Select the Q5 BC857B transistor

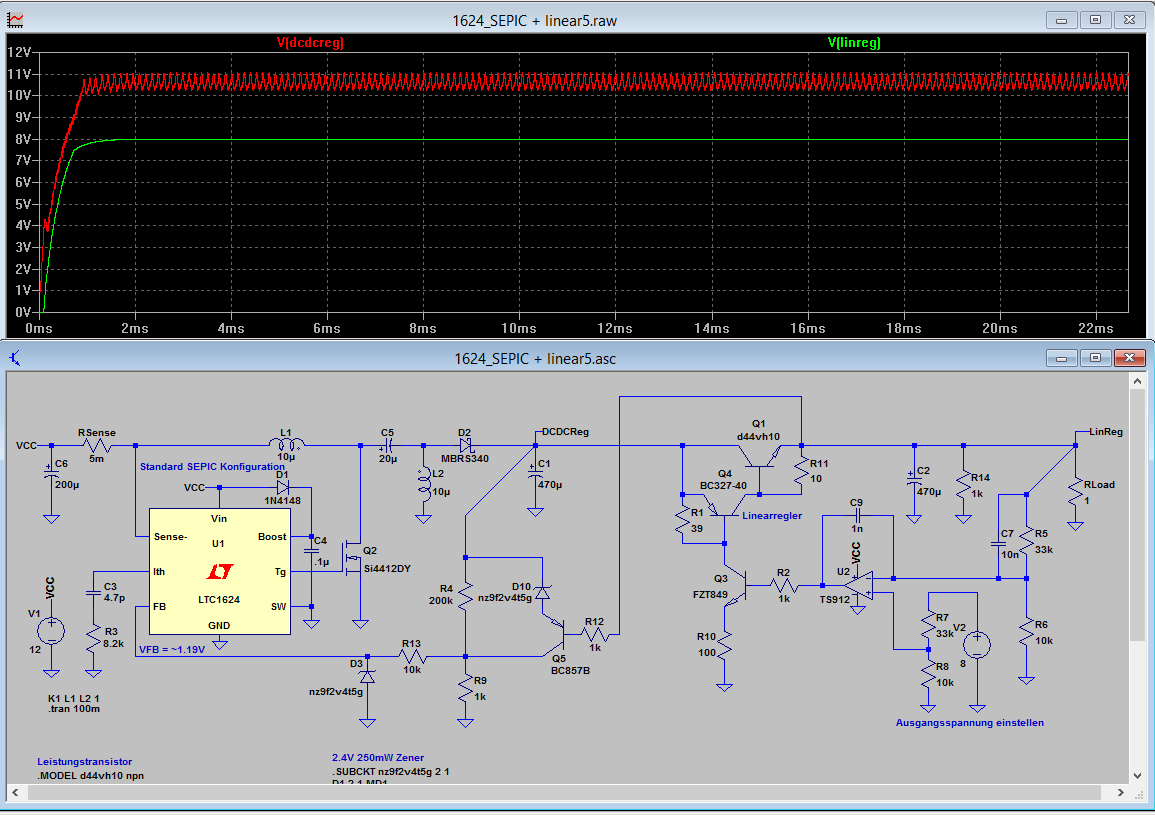pos(555,634)
